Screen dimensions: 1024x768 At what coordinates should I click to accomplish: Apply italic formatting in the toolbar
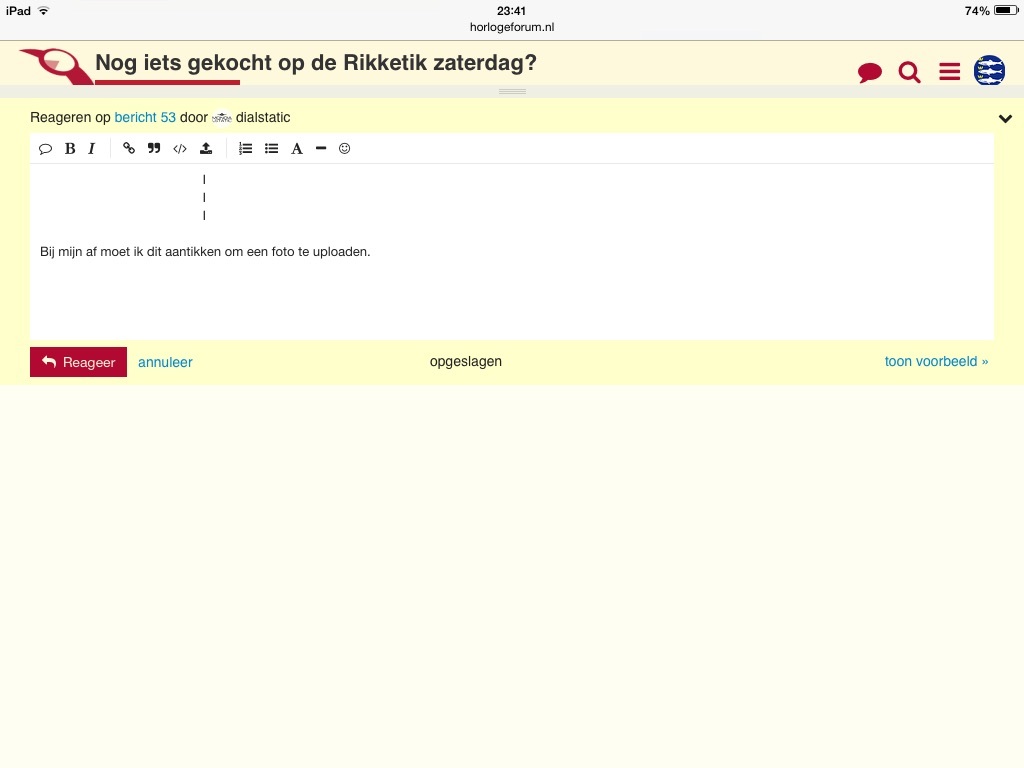(92, 149)
